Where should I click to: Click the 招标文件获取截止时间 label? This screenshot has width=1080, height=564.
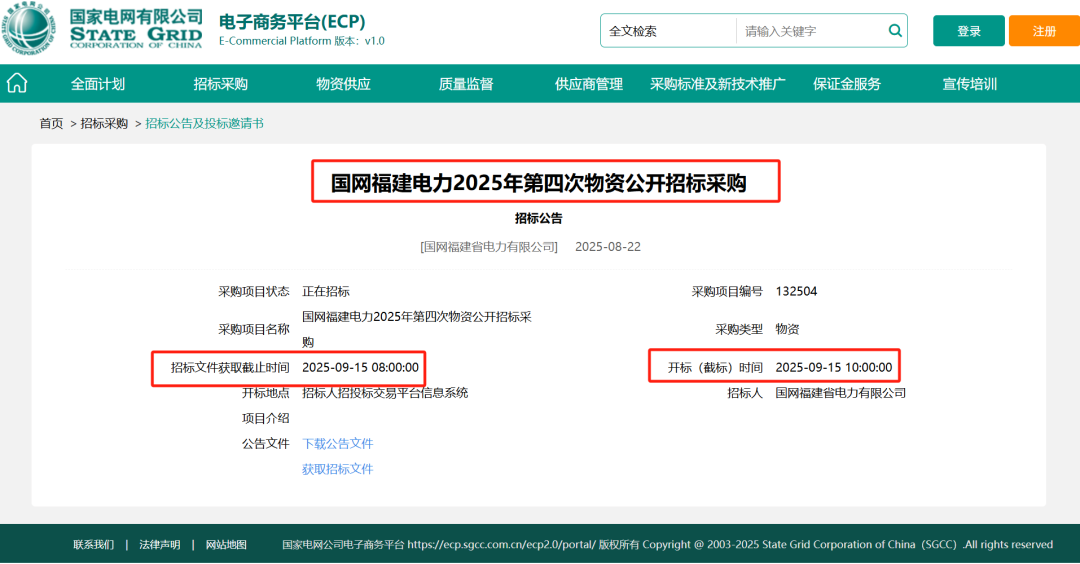tap(230, 367)
